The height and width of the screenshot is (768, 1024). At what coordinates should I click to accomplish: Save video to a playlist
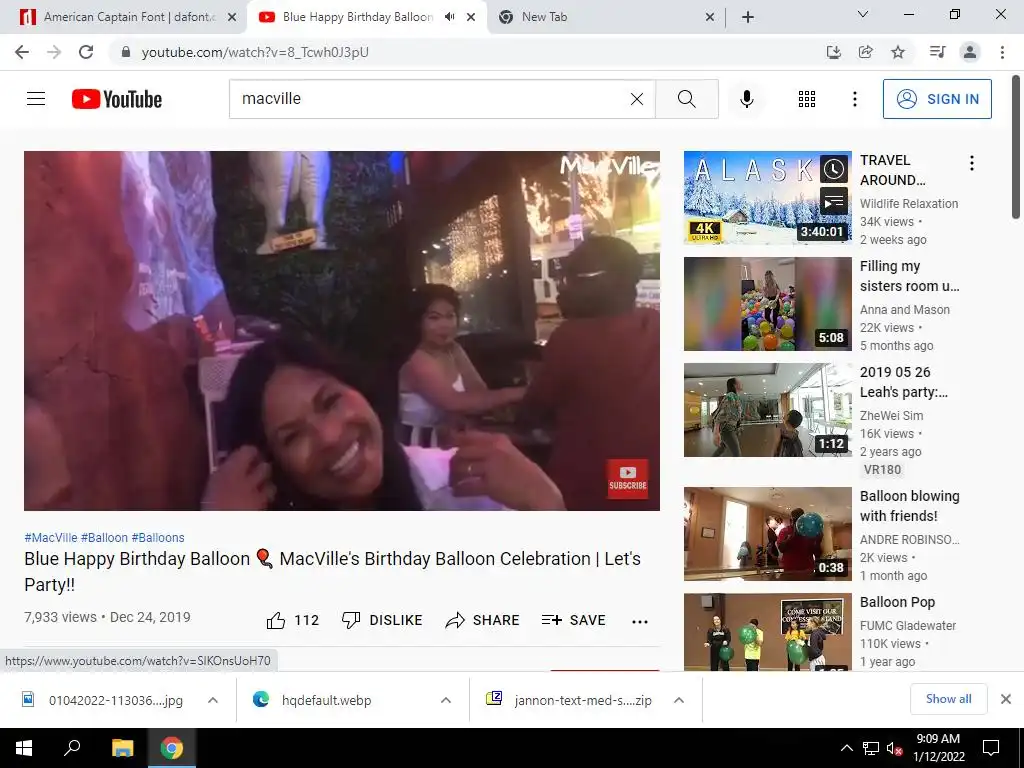point(573,620)
